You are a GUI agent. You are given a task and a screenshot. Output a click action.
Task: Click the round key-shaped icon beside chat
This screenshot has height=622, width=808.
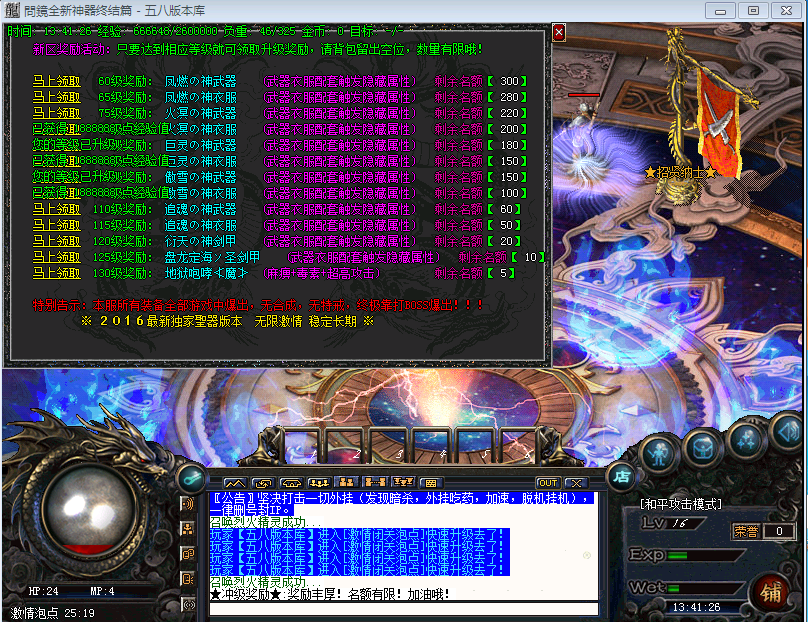(192, 478)
